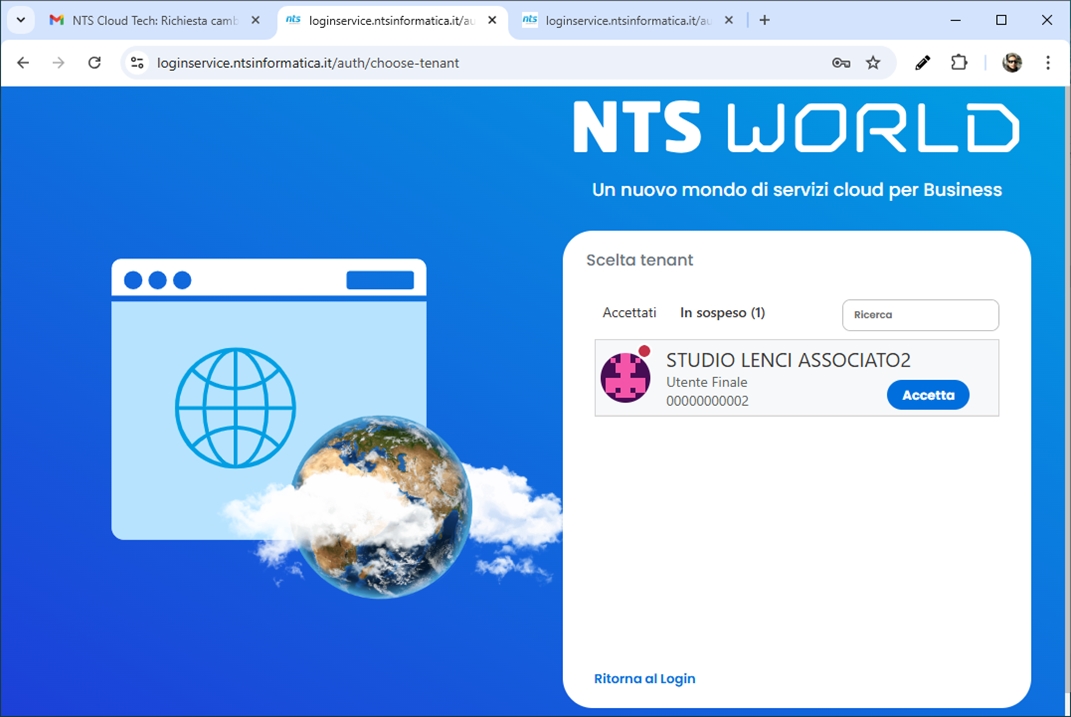The height and width of the screenshot is (717, 1071).
Task: Click the STUDIO LENCI ASSOCIATO2 tenant avatar
Action: (625, 378)
